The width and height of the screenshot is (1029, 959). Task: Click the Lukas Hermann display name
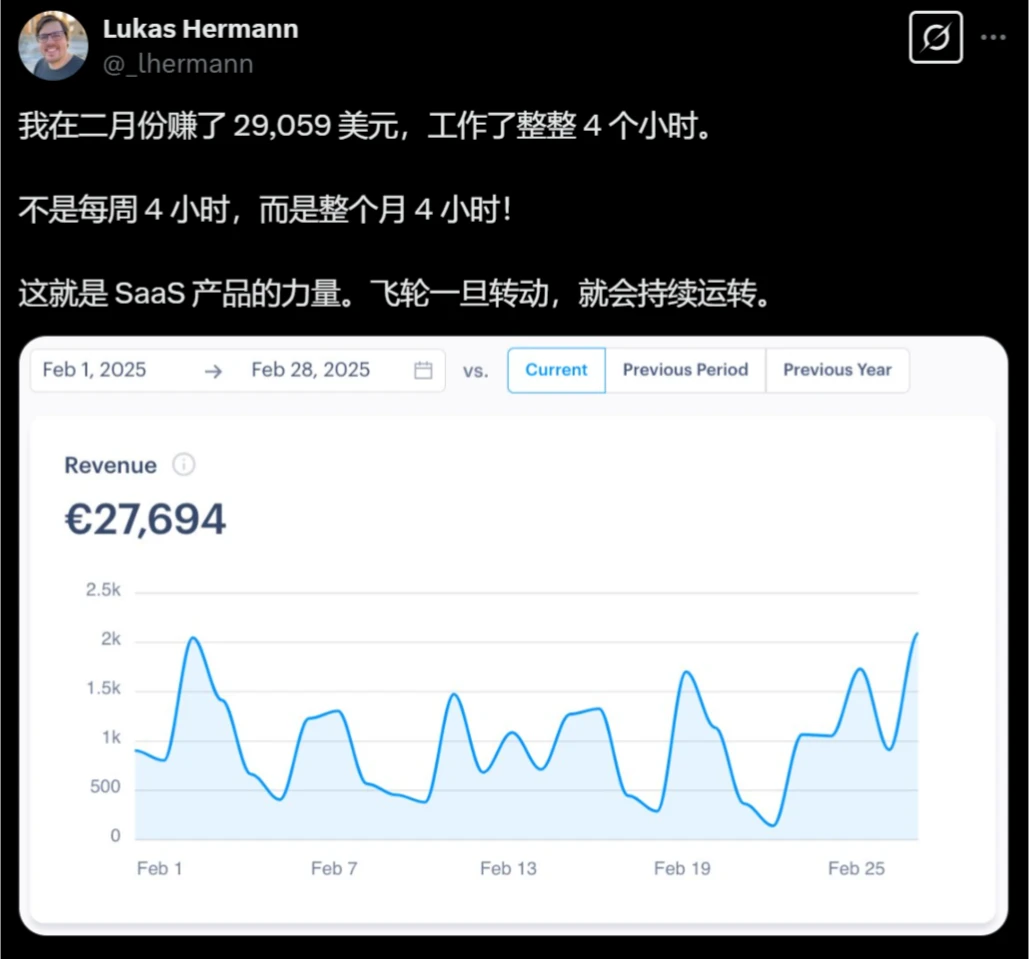(200, 29)
